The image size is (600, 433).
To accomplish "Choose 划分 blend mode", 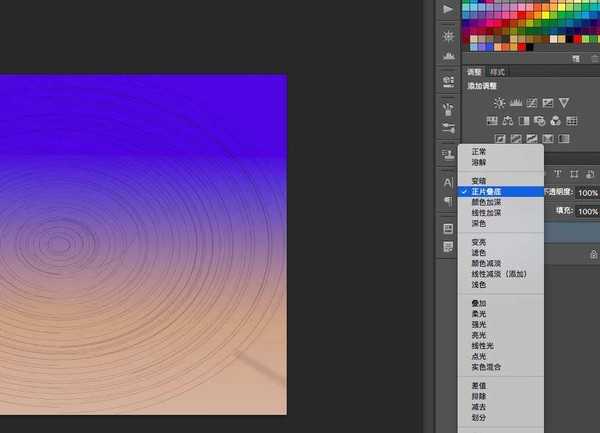I will 501,418.
